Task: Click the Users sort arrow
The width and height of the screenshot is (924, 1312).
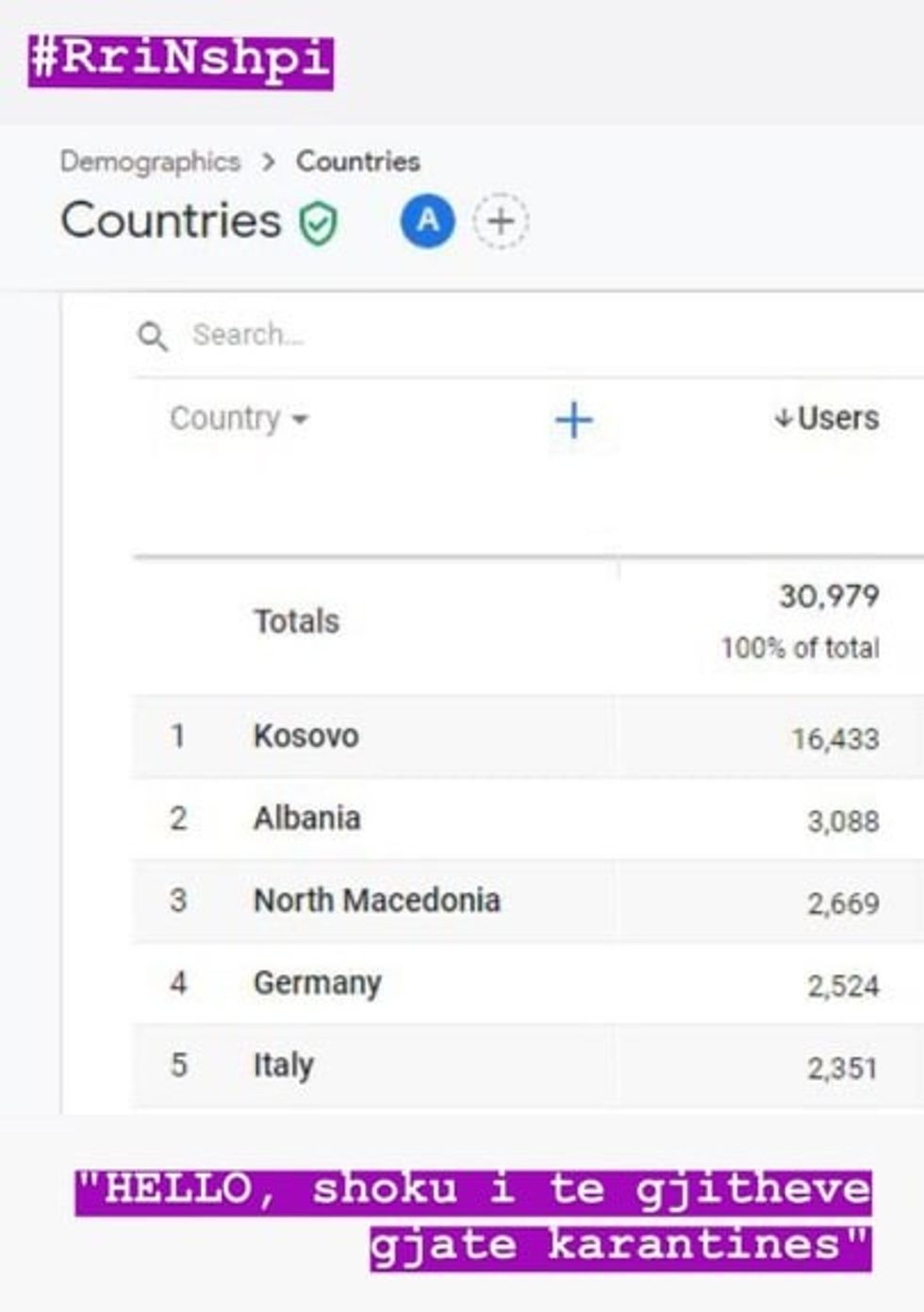Action: tap(783, 419)
